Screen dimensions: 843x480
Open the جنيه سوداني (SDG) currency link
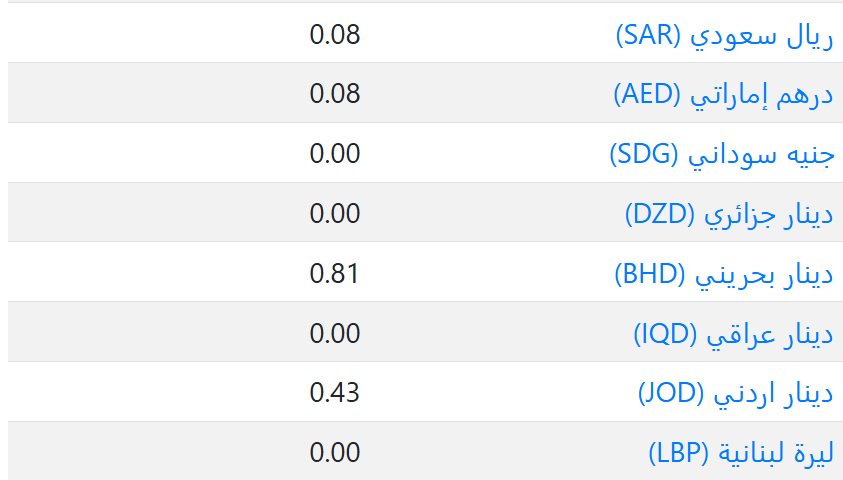click(722, 155)
